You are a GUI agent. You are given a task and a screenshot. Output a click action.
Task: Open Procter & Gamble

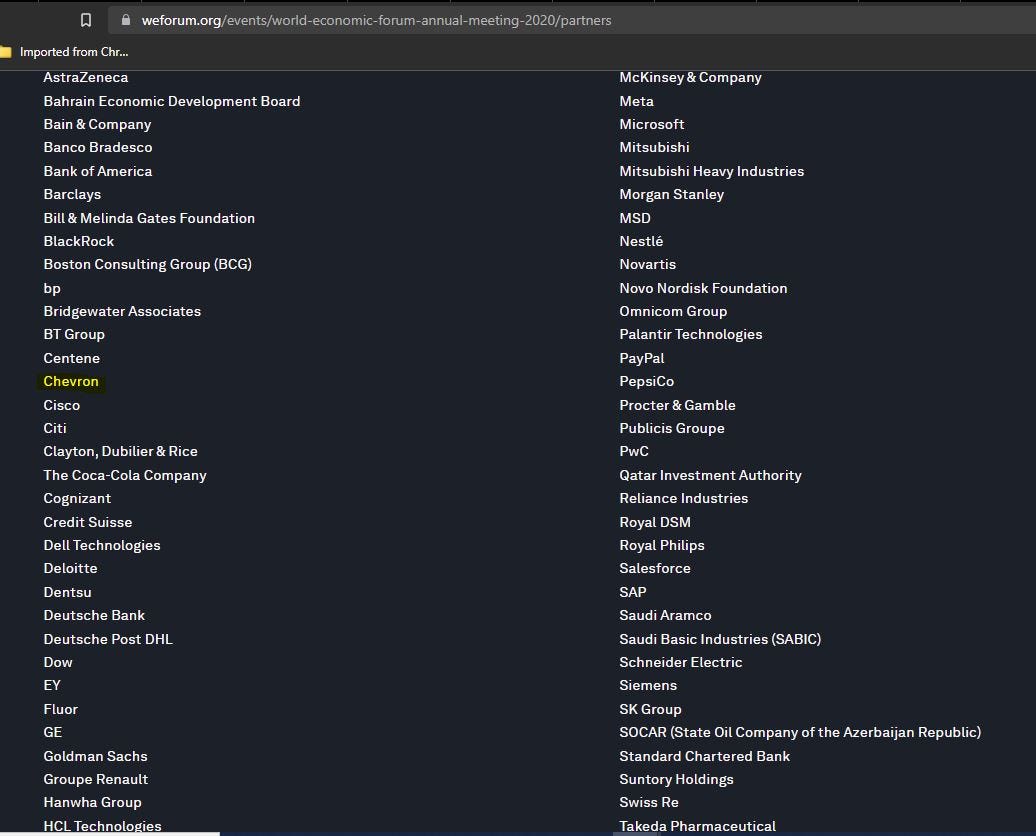pos(677,405)
